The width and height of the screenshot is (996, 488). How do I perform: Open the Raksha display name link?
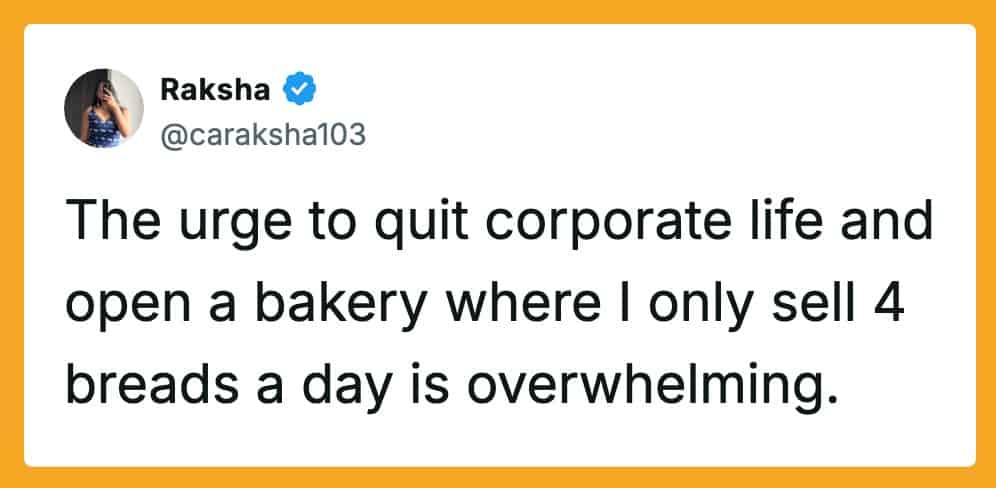214,90
